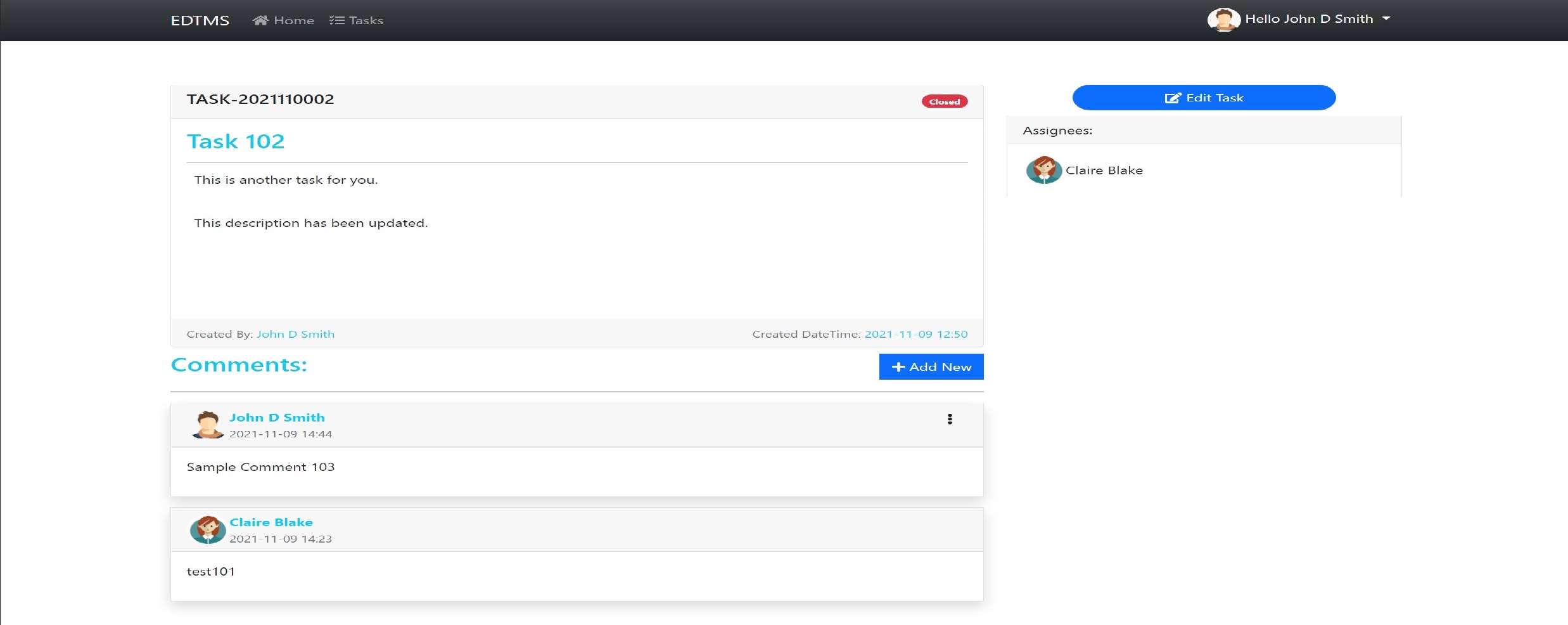Click the EDTMS brand logo
This screenshot has width=1568, height=625.
pyautogui.click(x=200, y=20)
